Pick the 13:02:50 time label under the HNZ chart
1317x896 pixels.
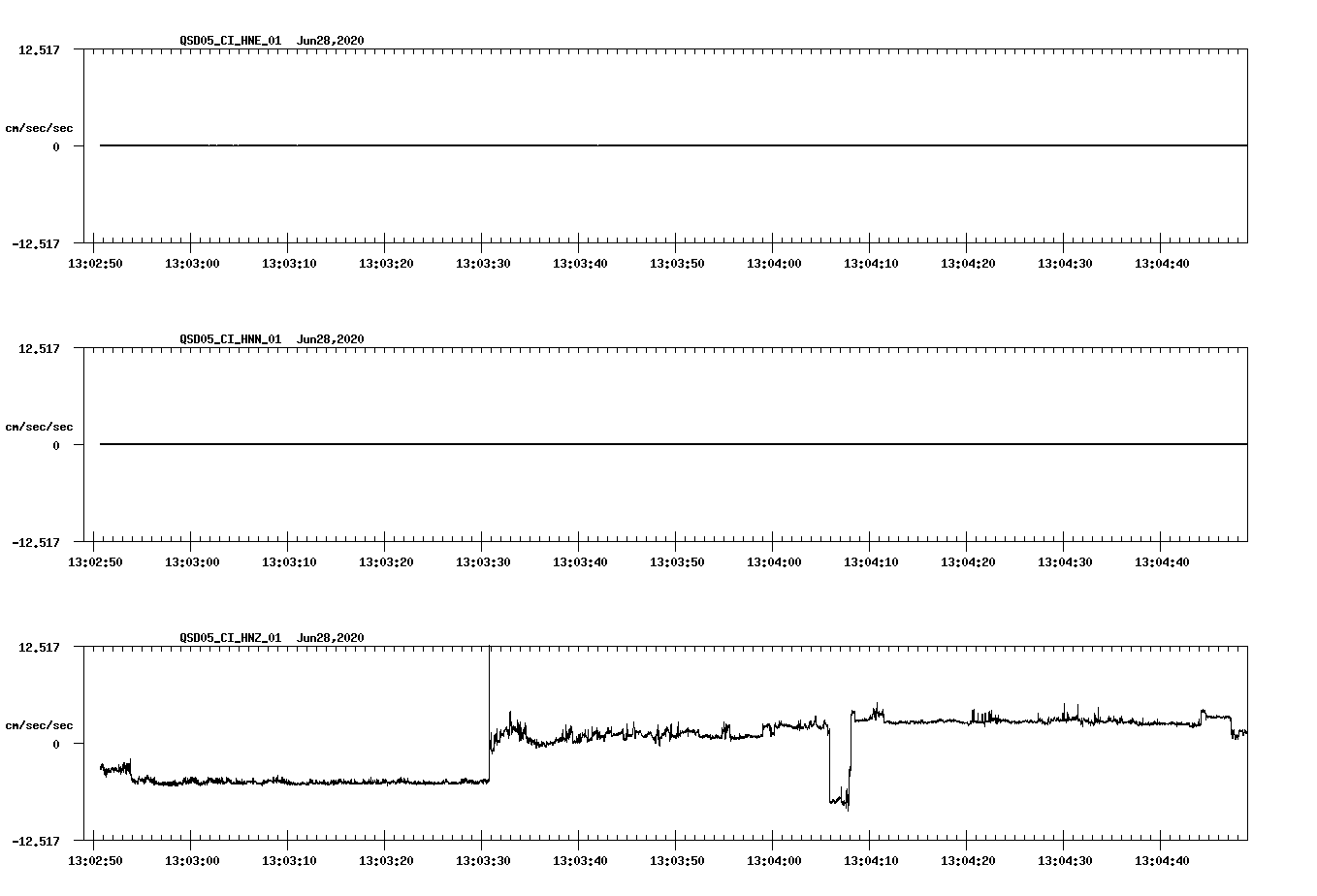tap(95, 861)
